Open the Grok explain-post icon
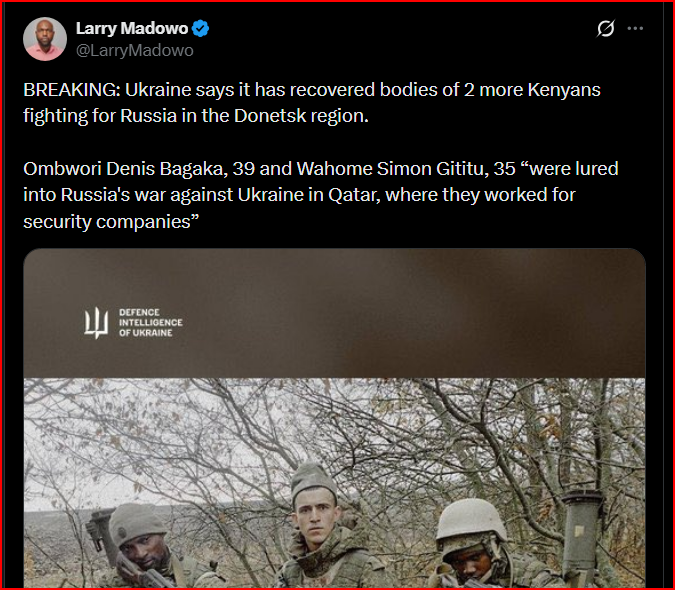675x590 pixels. click(x=605, y=29)
